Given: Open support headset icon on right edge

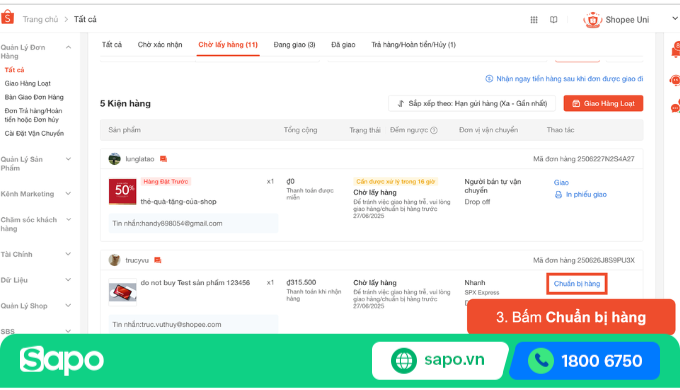Looking at the screenshot, I should pyautogui.click(x=675, y=80).
